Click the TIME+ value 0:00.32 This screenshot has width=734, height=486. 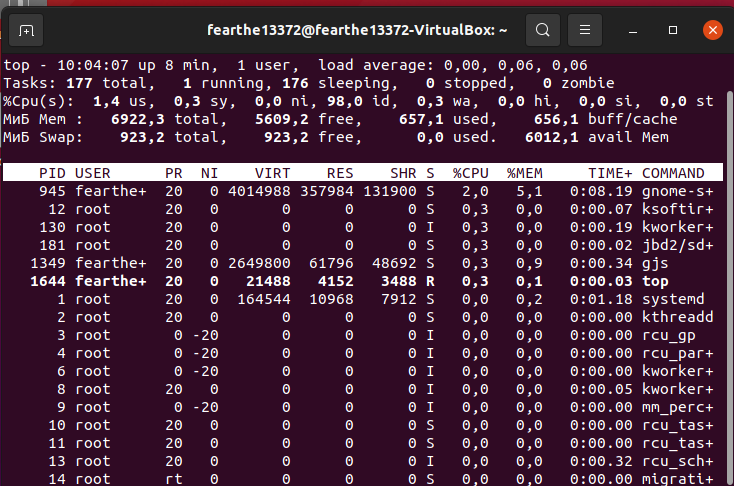coord(601,461)
